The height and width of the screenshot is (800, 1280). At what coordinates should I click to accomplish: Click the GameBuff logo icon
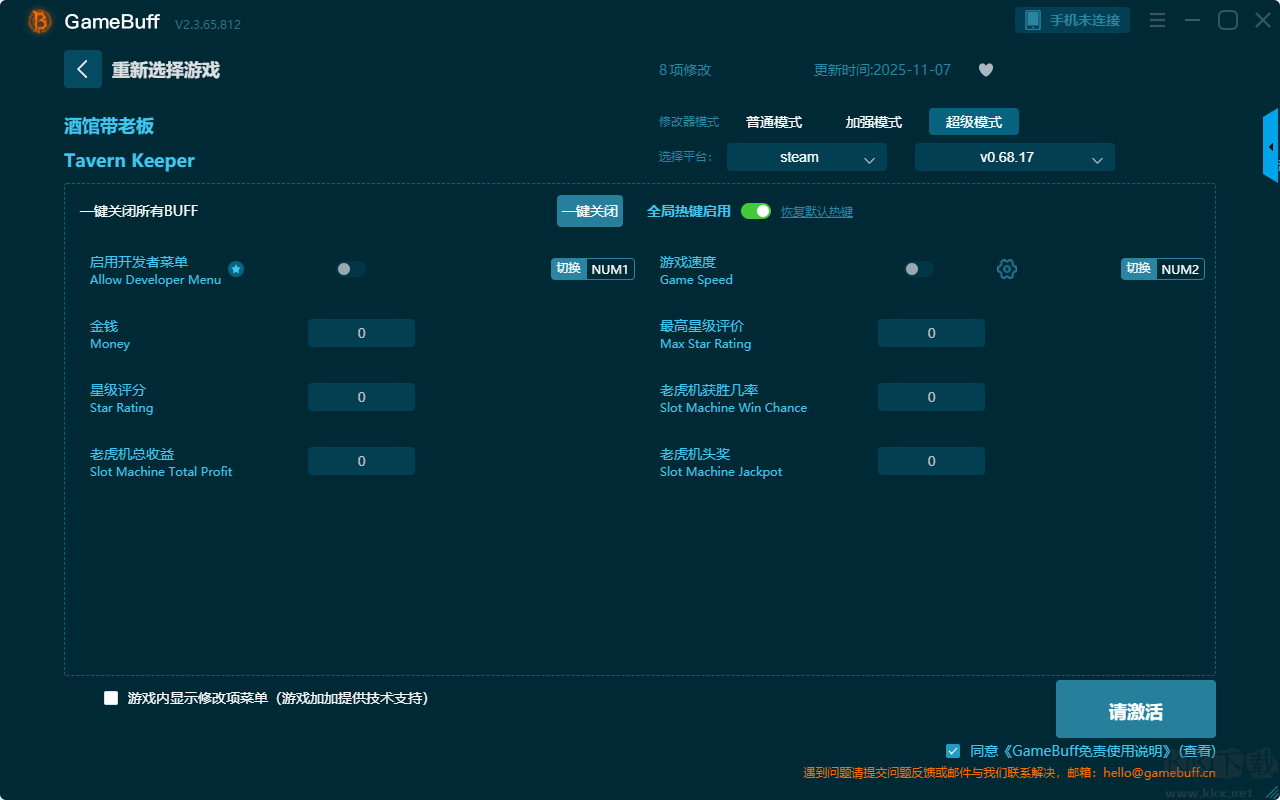(x=40, y=21)
